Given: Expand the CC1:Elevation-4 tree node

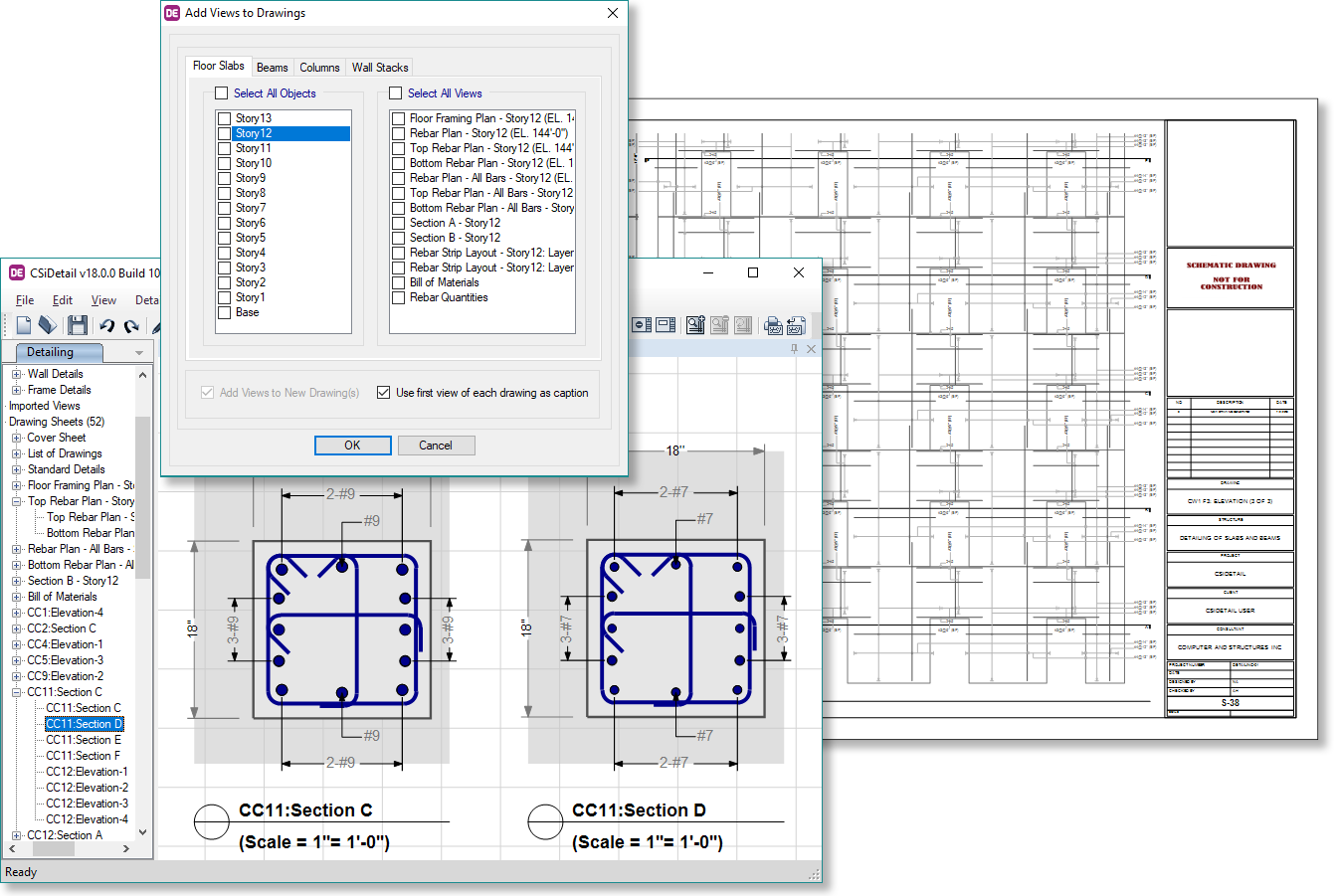Looking at the screenshot, I should coord(17,613).
